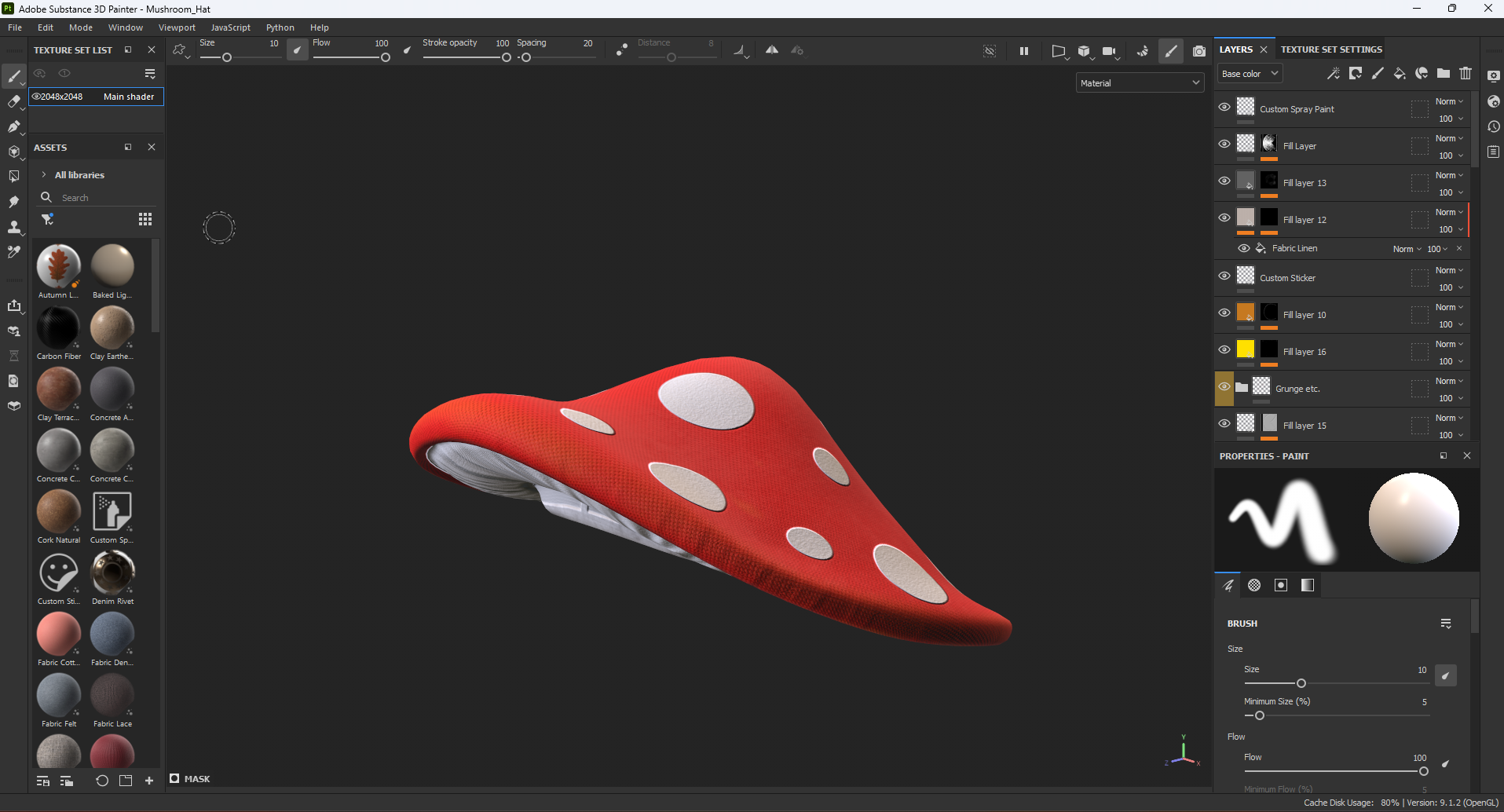Pause viewport rendering
This screenshot has height=812, width=1504.
click(x=1024, y=51)
